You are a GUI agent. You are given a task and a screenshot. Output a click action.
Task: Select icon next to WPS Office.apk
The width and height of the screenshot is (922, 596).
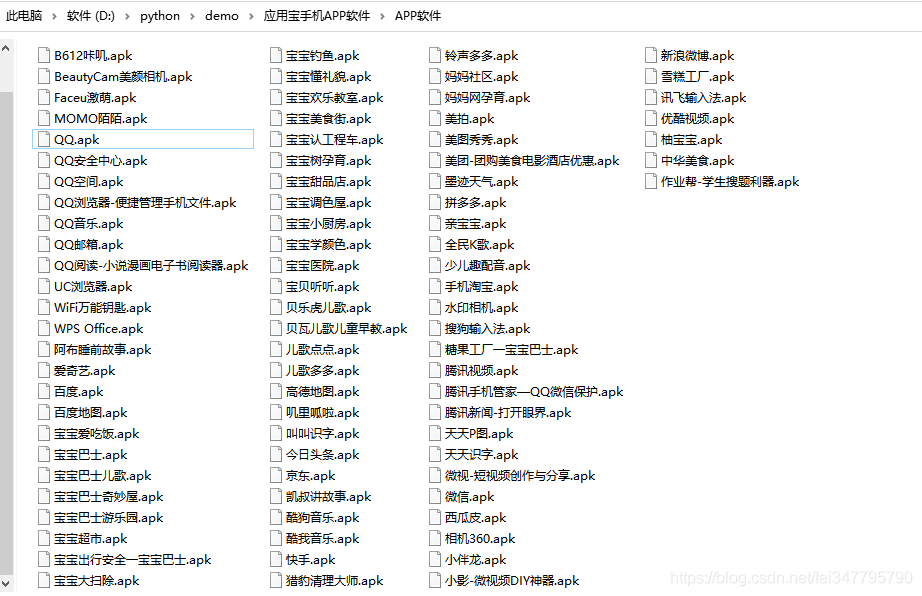coord(44,329)
